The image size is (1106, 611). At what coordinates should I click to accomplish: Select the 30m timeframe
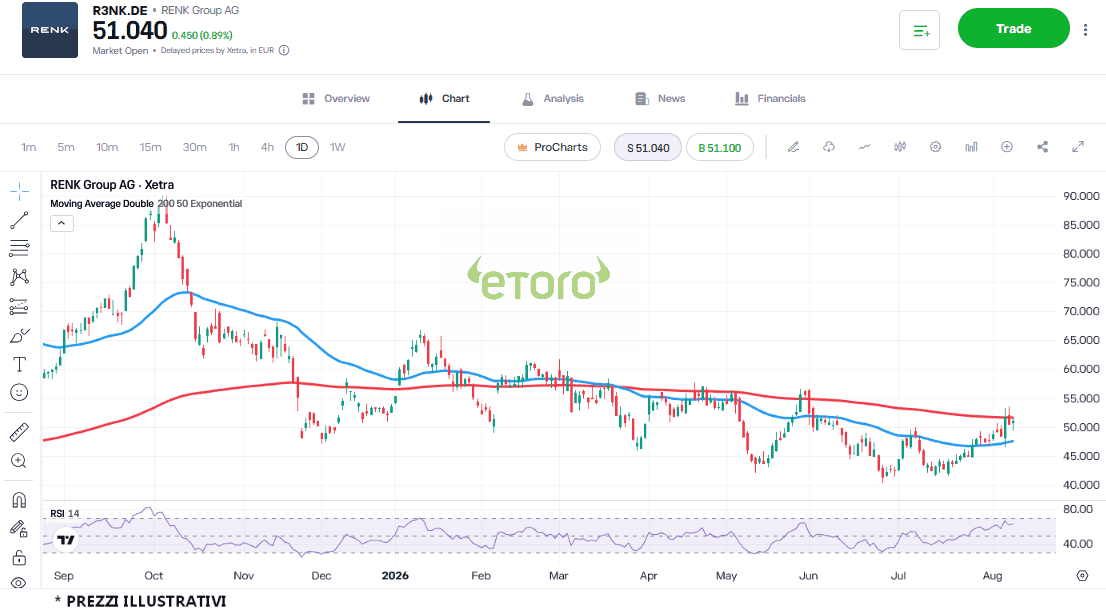195,147
